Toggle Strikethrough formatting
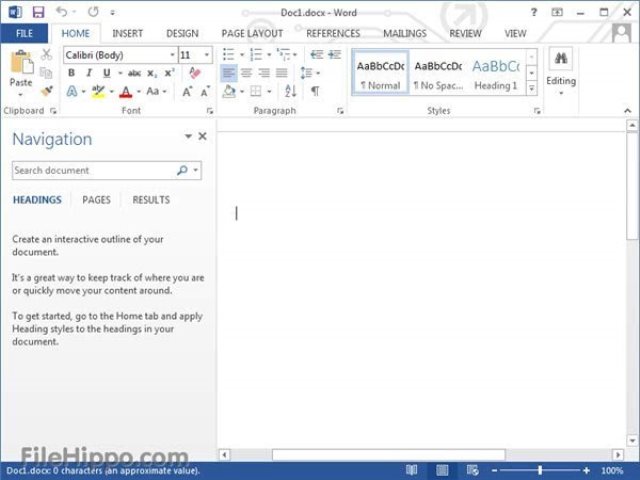The image size is (640, 480). coord(134,73)
